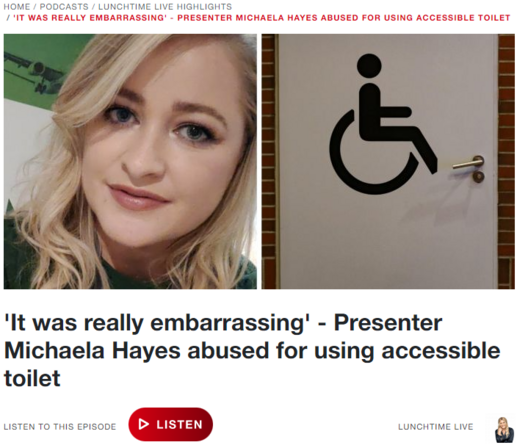The image size is (517, 445).
Task: Navigate to LUNCHTIME LIVE HIGHLIGHTS breadcrumb
Action: tap(165, 7)
